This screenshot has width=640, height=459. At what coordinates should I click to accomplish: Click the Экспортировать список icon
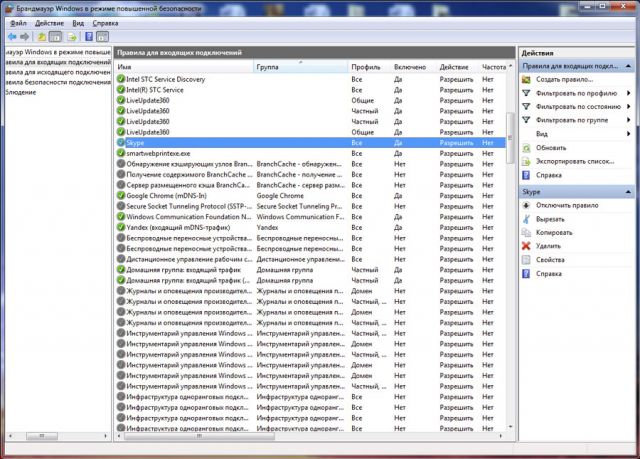click(x=527, y=162)
